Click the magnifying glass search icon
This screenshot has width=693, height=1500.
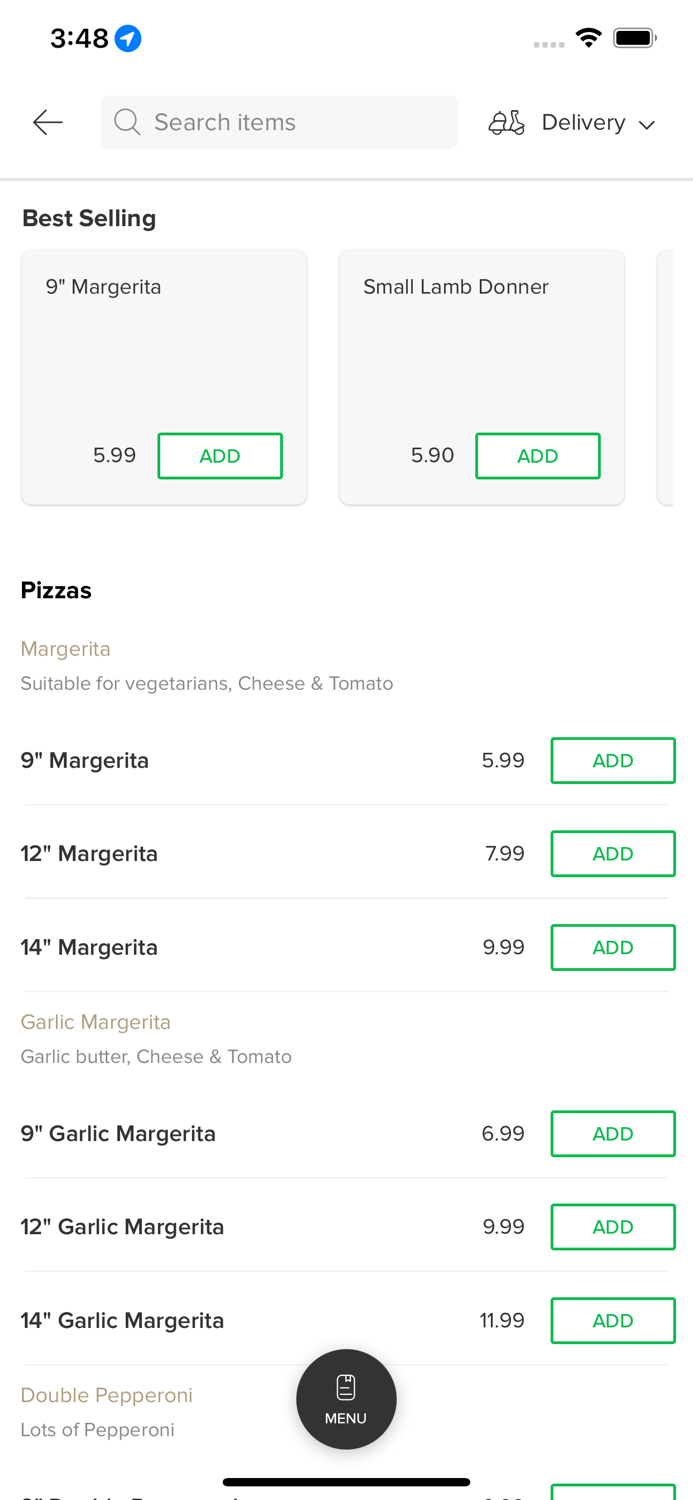coord(127,122)
